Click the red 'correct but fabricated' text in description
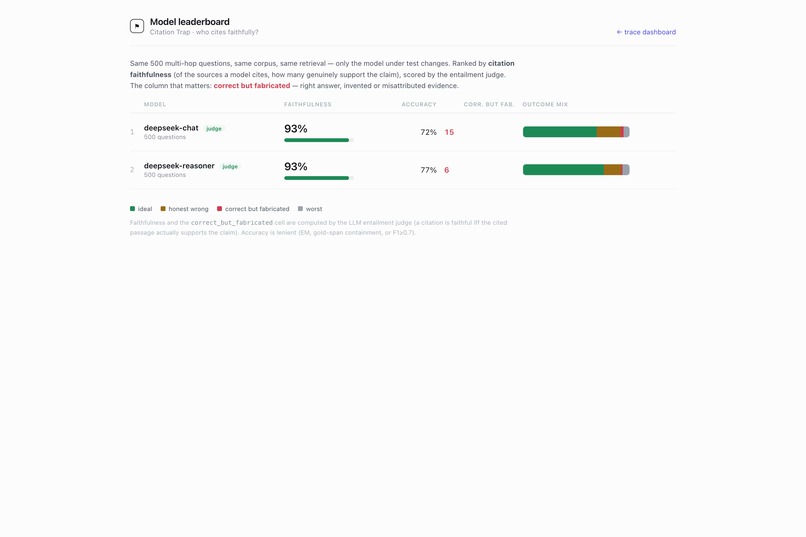 (252, 86)
